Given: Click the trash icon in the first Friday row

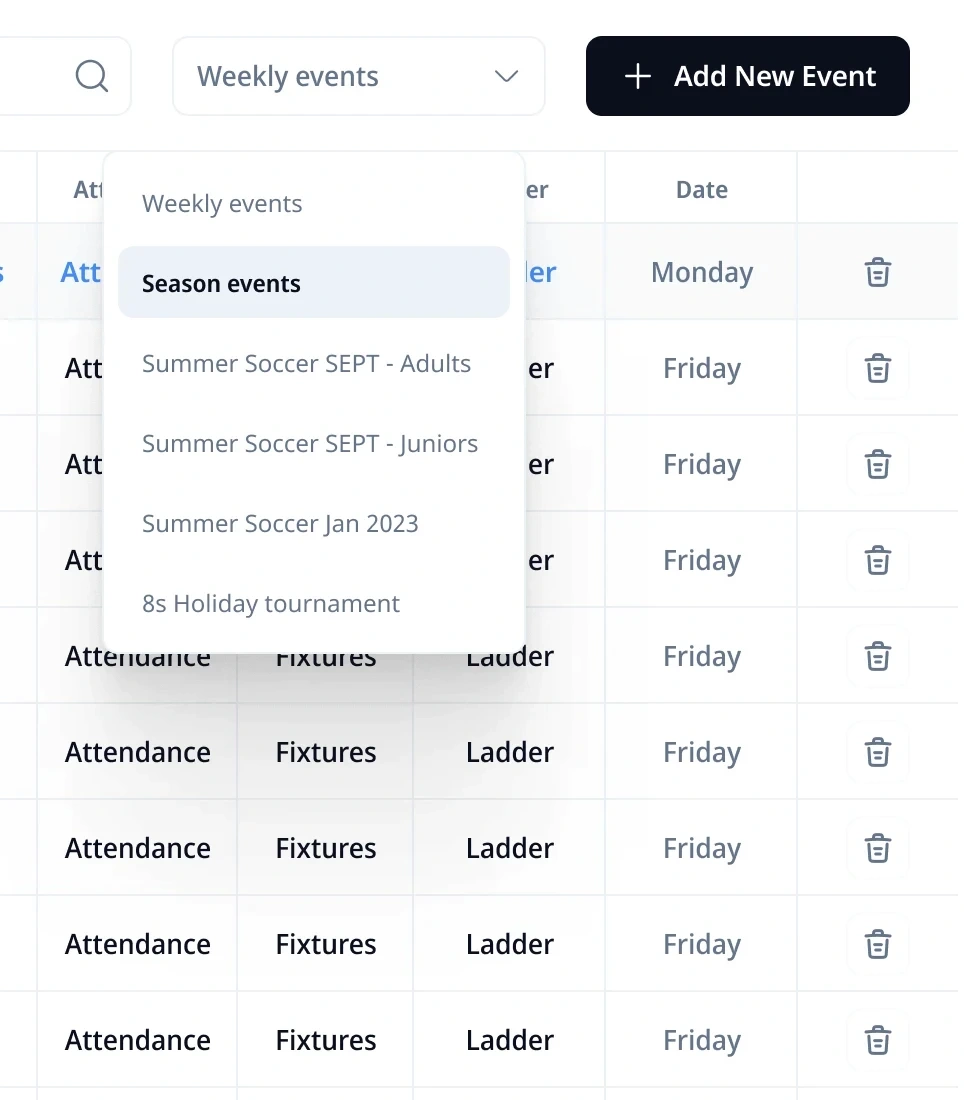Looking at the screenshot, I should [878, 368].
